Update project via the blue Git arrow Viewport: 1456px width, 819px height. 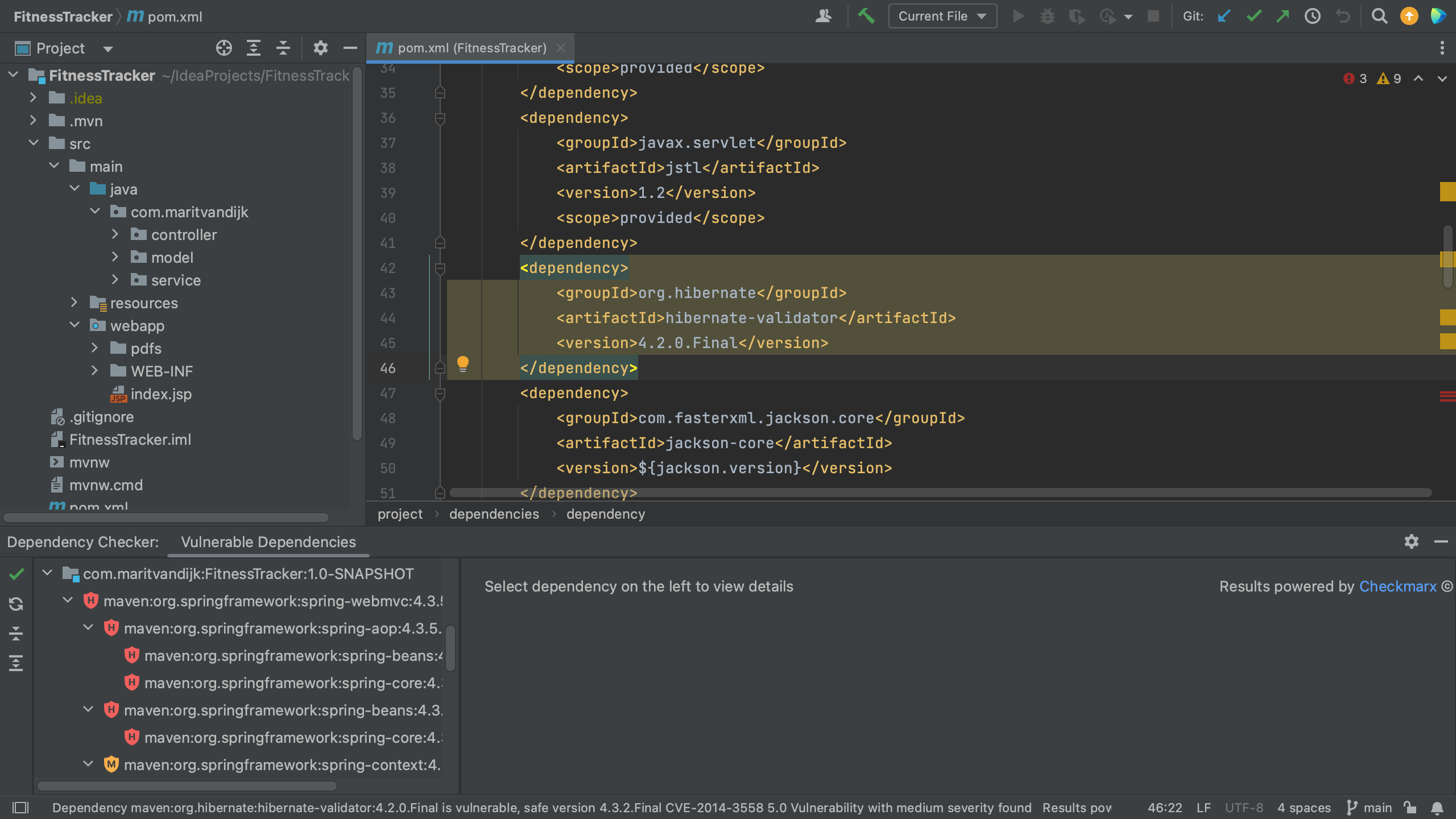pos(1224,16)
